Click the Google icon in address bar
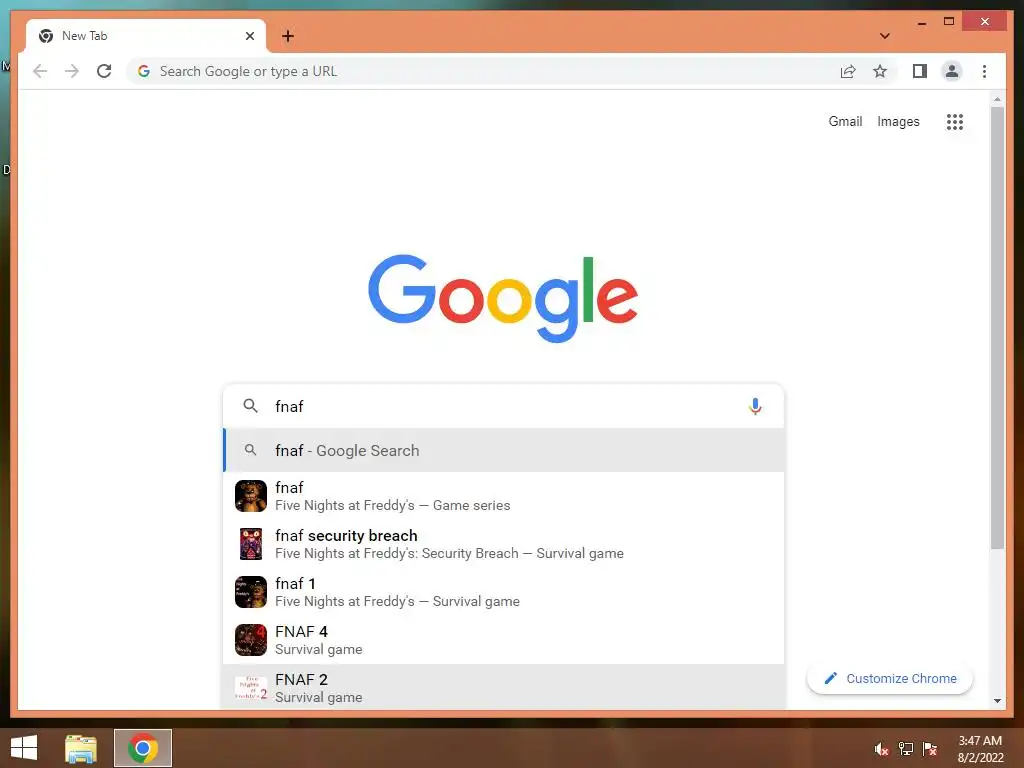 (144, 71)
